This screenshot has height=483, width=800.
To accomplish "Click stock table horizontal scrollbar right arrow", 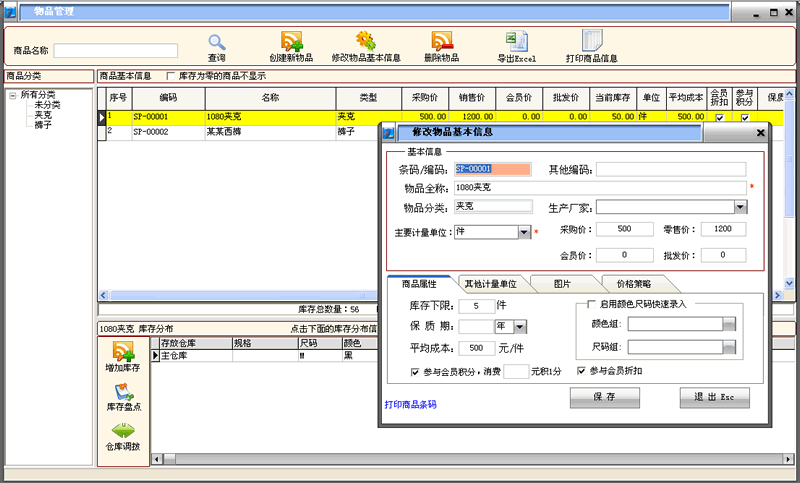I will click(789, 459).
